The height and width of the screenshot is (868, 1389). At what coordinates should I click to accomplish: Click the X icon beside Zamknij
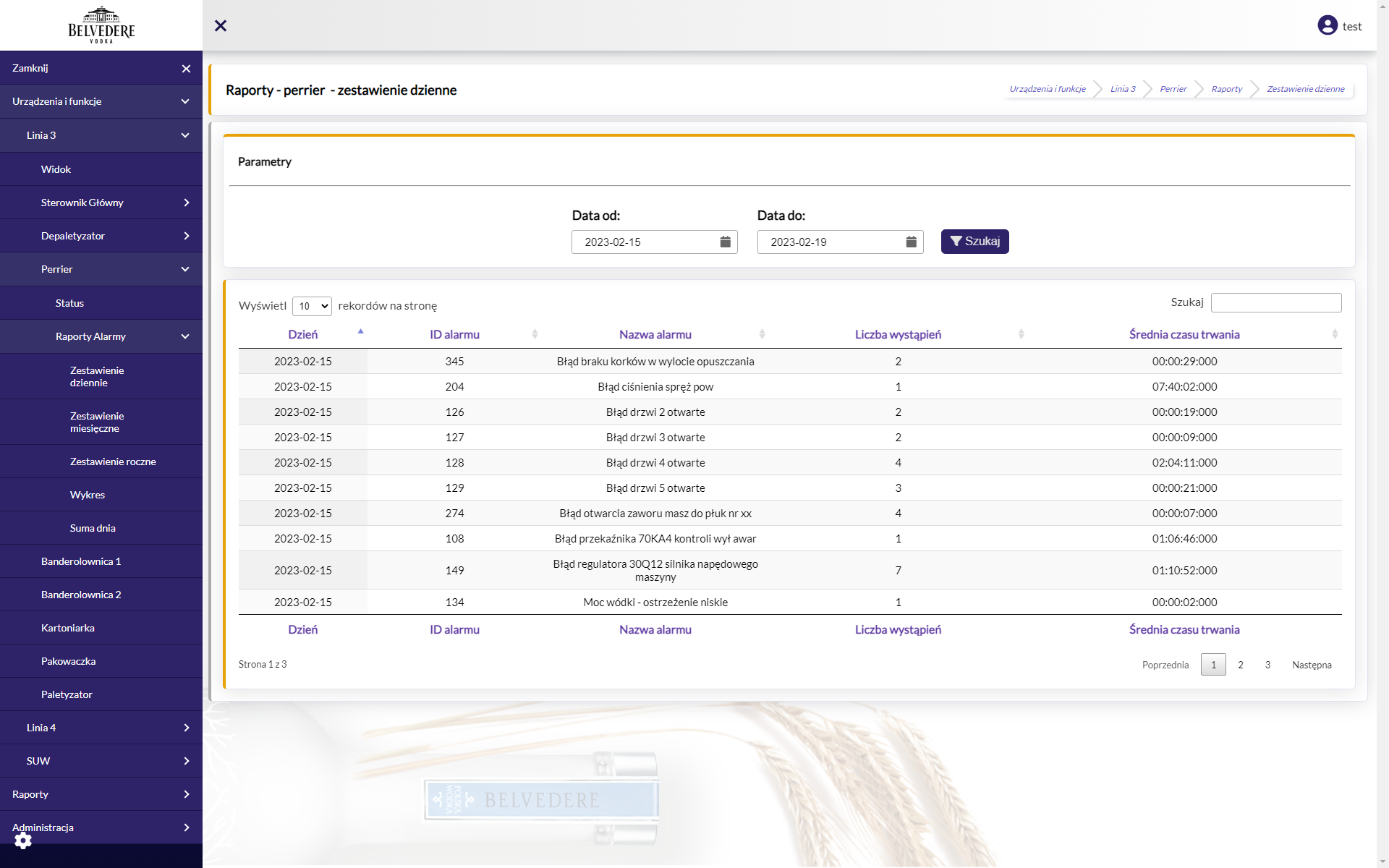click(186, 69)
